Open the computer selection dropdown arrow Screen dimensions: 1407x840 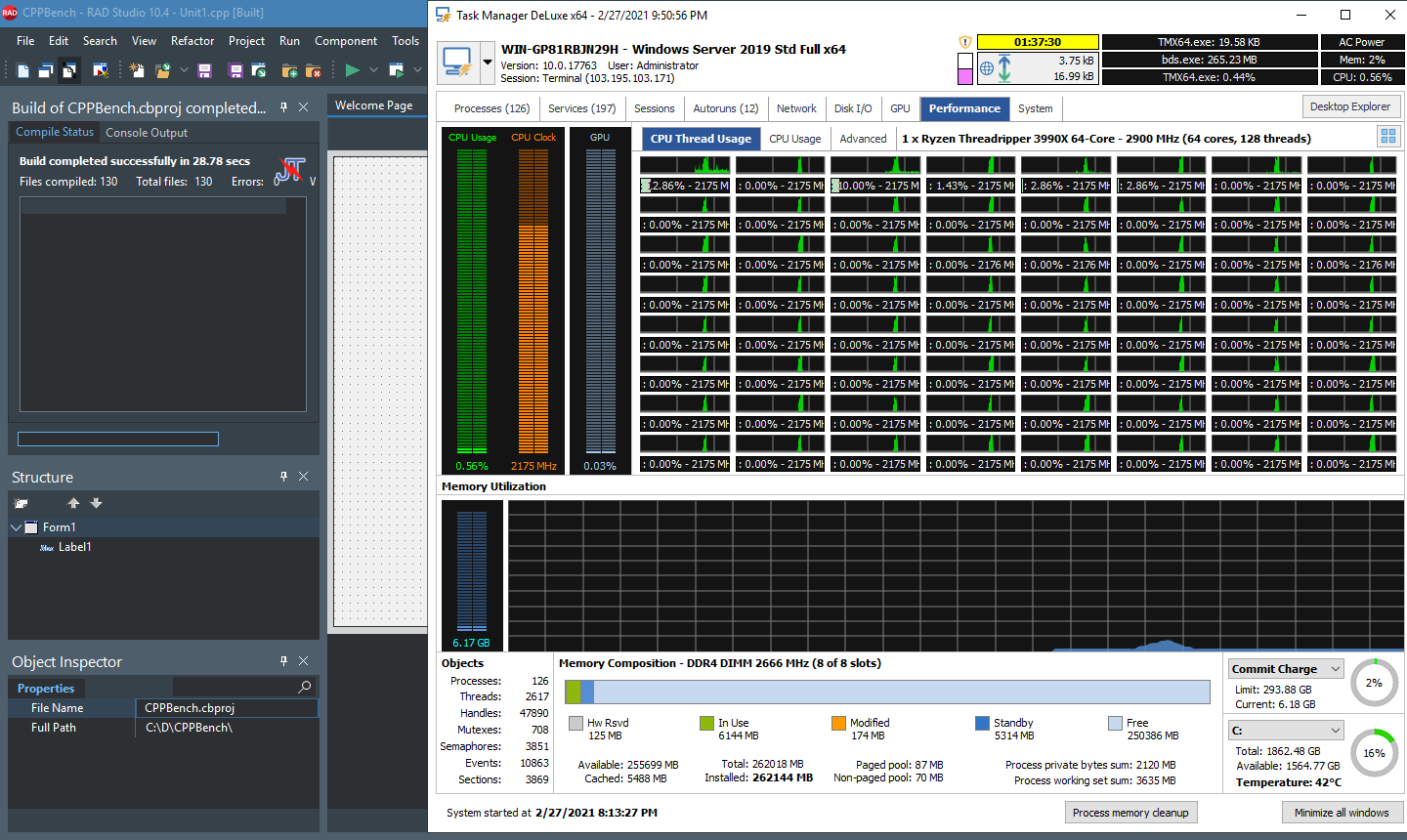pos(488,63)
